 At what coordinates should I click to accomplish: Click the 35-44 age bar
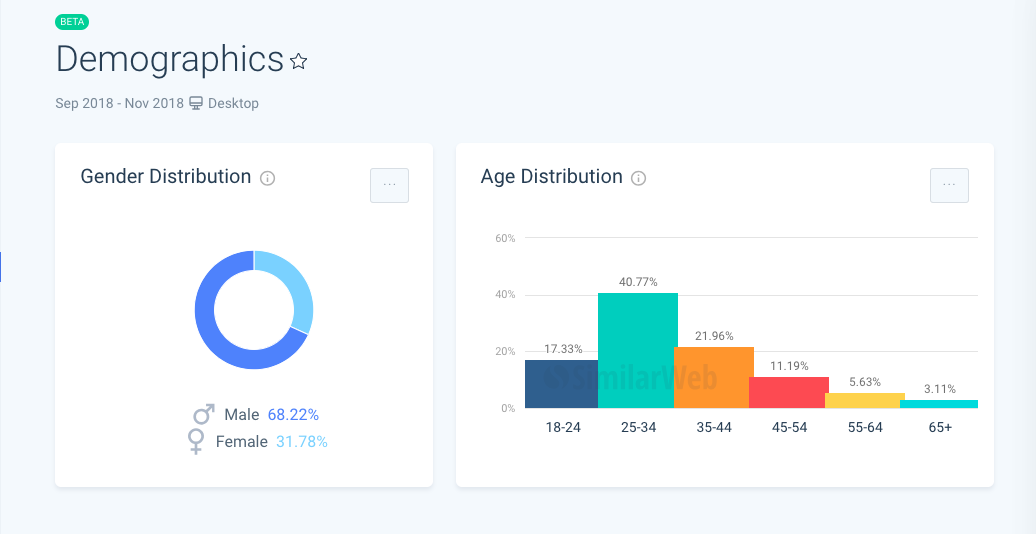click(714, 377)
